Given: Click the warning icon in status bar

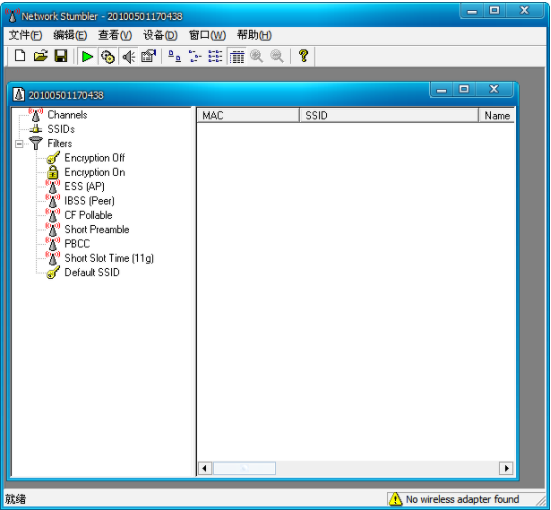Looking at the screenshot, I should [x=395, y=499].
